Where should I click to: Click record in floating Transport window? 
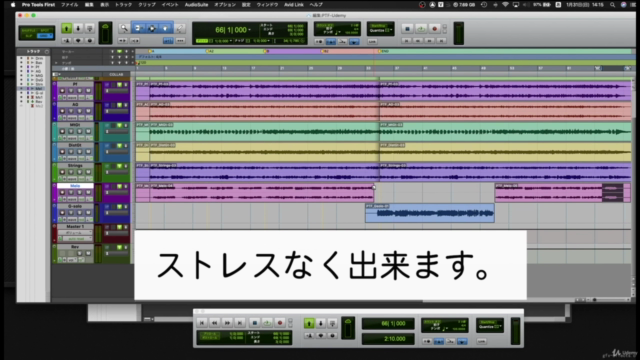tap(280, 323)
